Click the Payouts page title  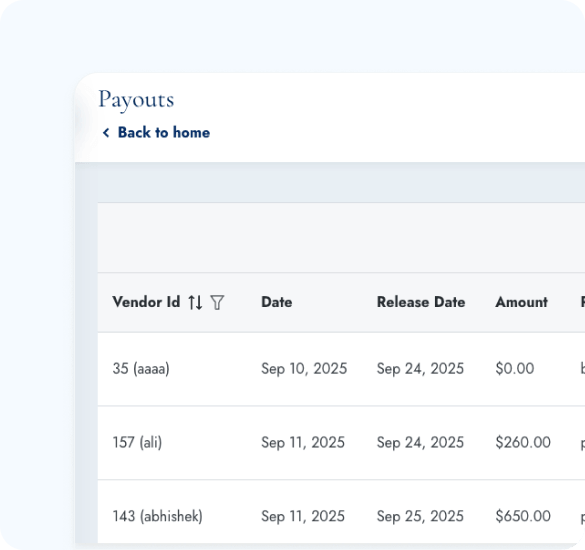[136, 100]
